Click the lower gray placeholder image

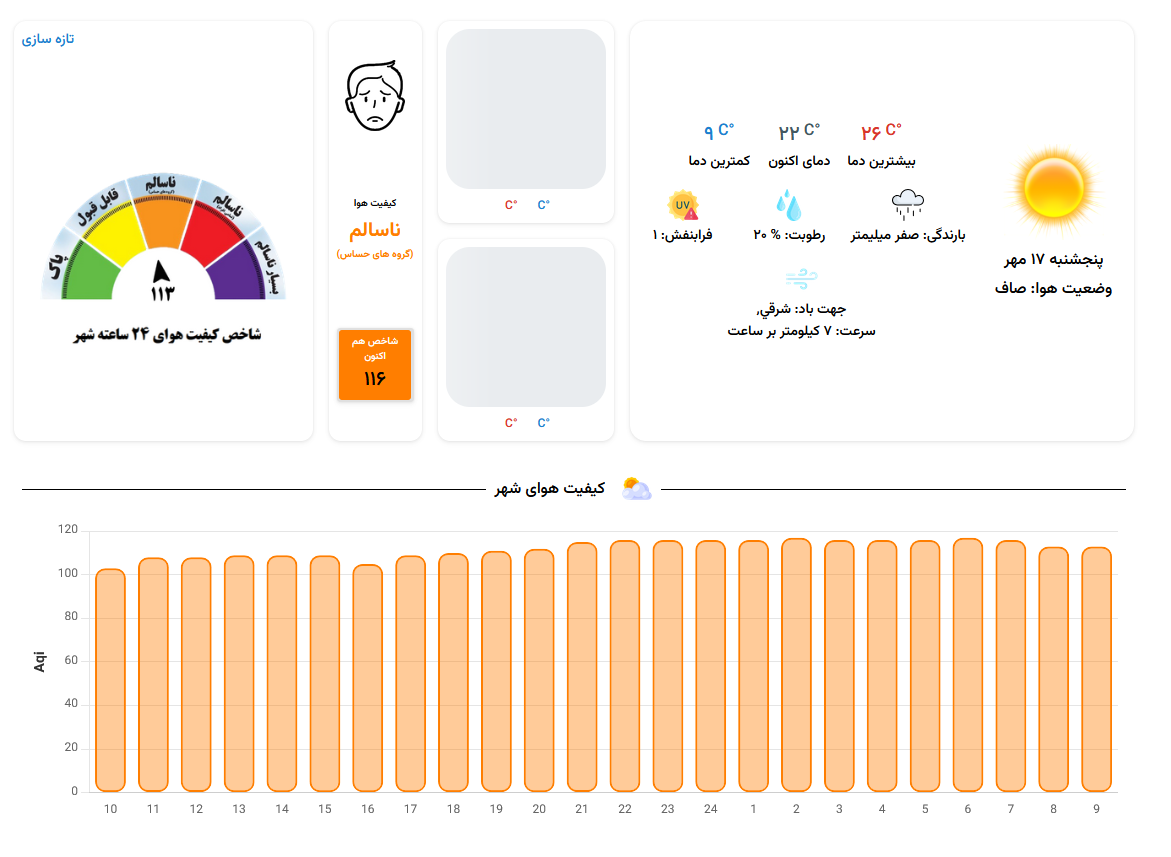tap(526, 327)
